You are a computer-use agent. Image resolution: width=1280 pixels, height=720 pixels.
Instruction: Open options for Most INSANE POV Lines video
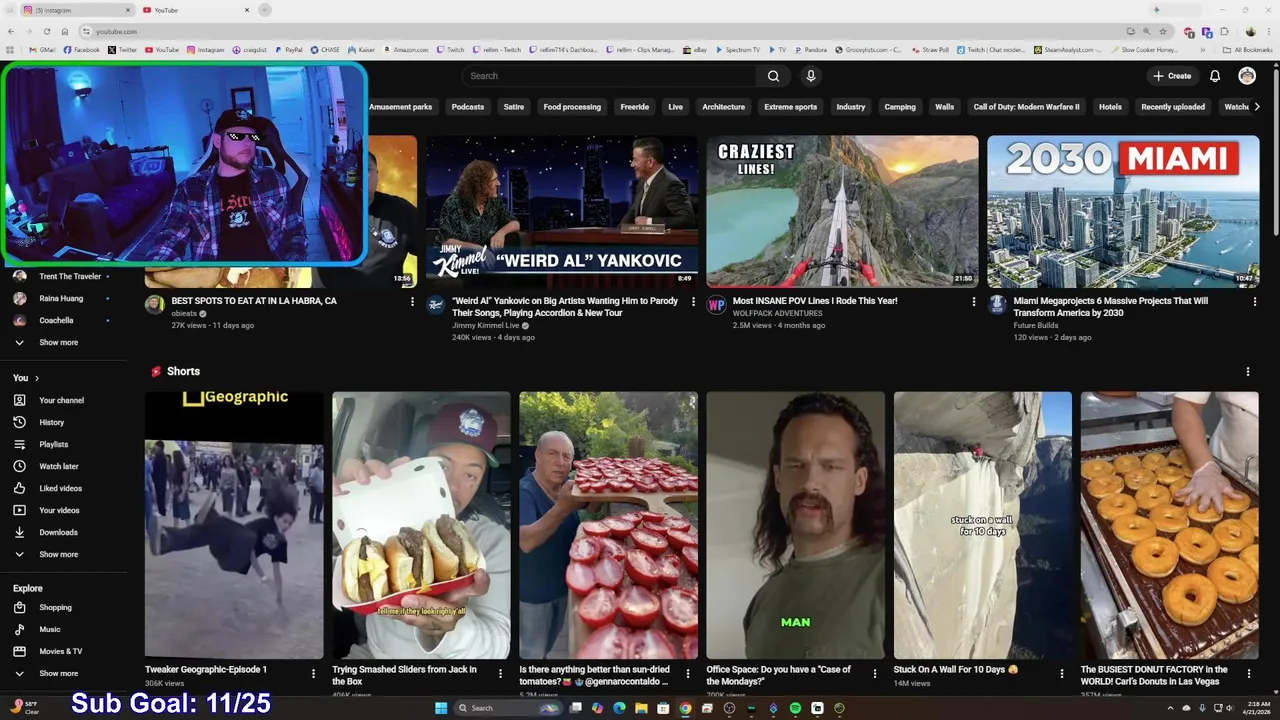pos(974,301)
